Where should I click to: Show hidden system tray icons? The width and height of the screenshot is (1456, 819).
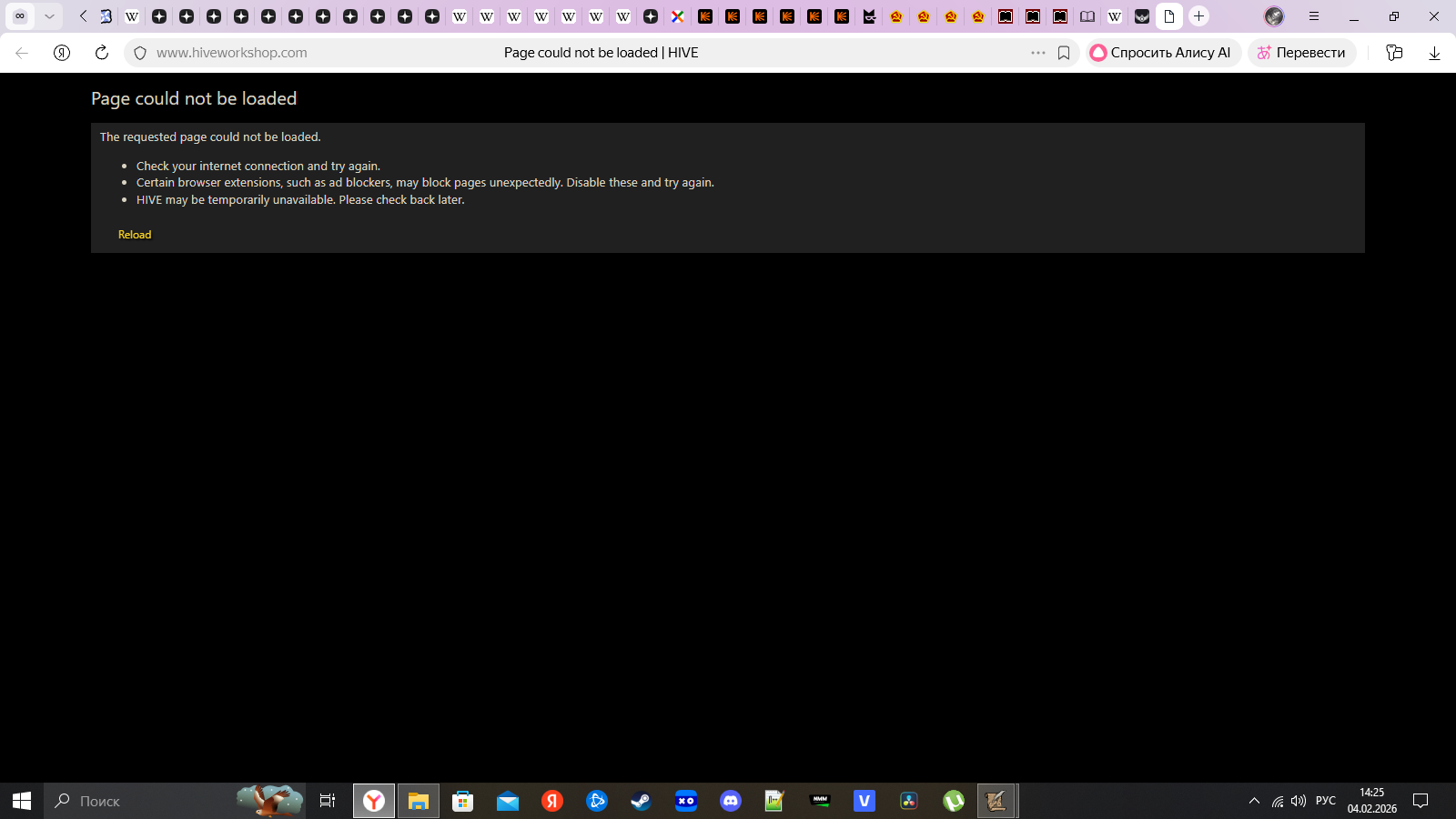click(x=1254, y=801)
